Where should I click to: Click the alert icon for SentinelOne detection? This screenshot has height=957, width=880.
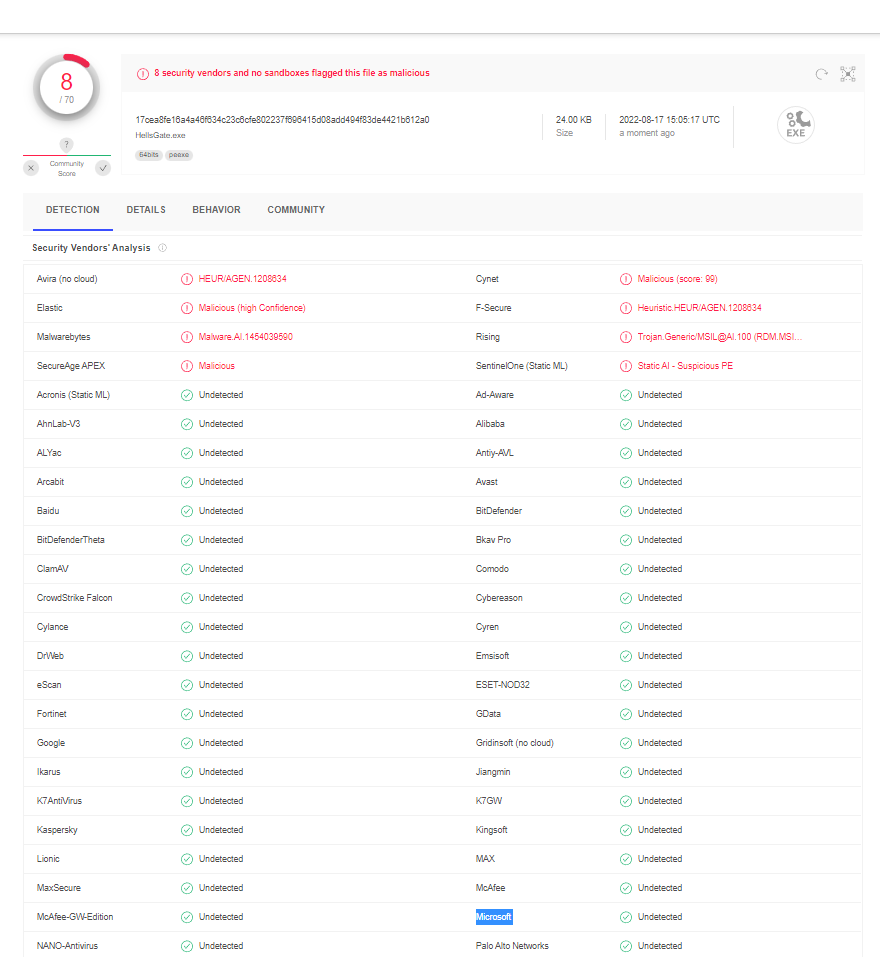[626, 366]
